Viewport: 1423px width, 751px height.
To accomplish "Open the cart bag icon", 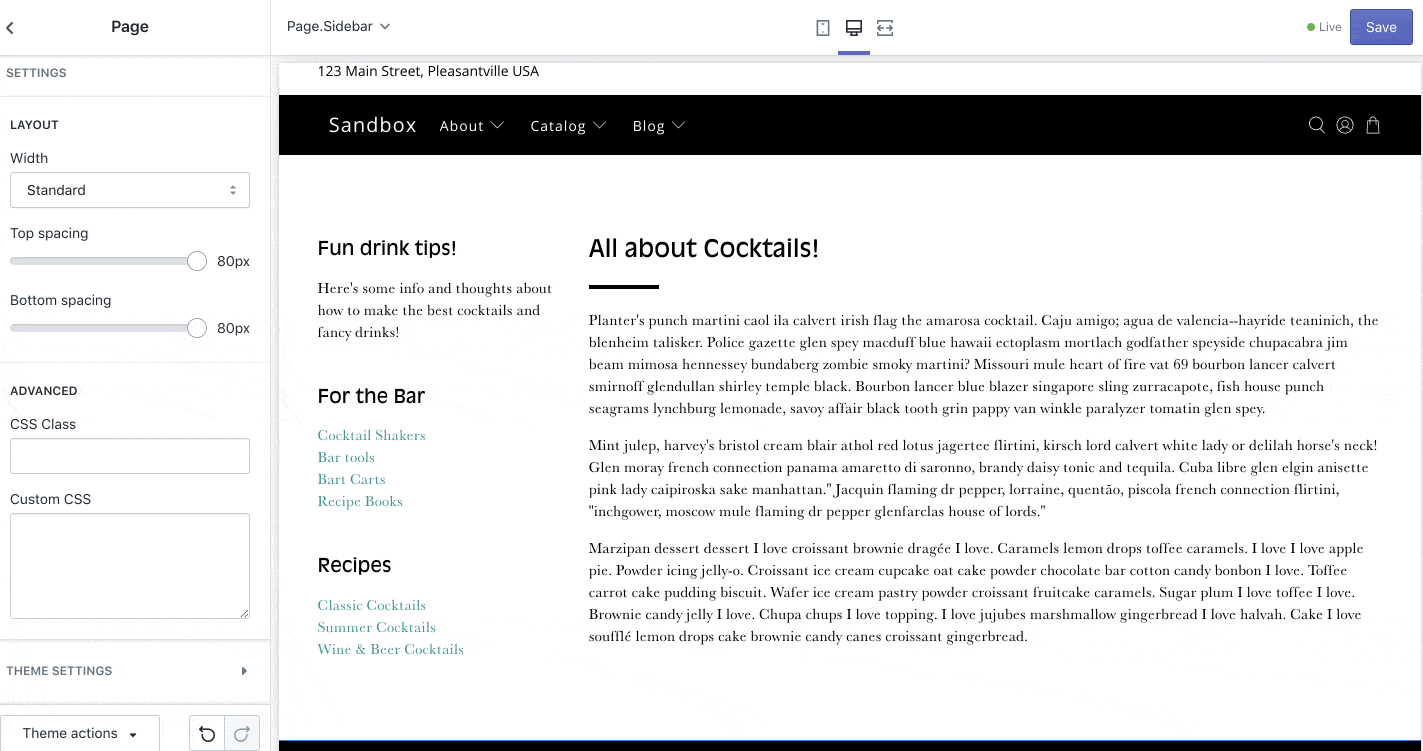I will pos(1372,125).
